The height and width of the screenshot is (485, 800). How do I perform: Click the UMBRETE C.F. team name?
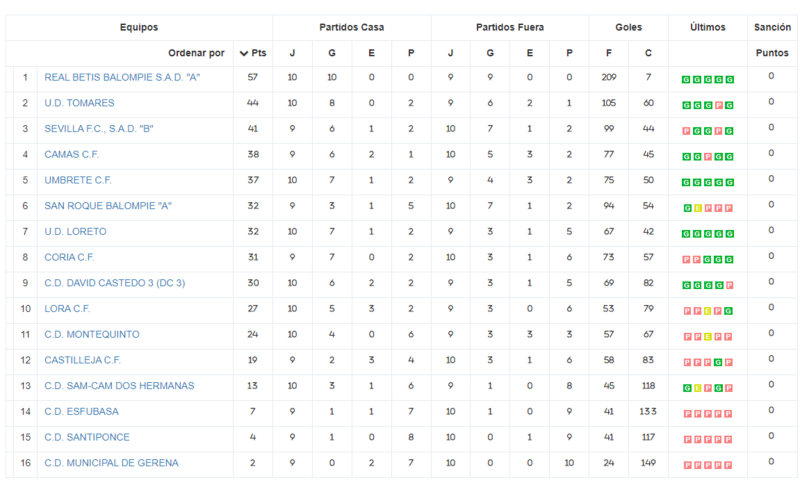78,180
